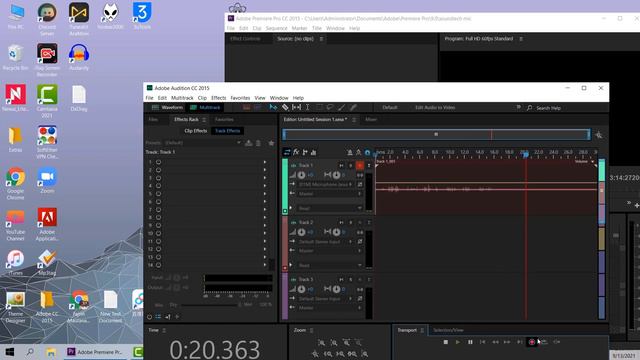Click Zoom In Time icon in Zoom panel
The height and width of the screenshot is (360, 640).
[346, 343]
